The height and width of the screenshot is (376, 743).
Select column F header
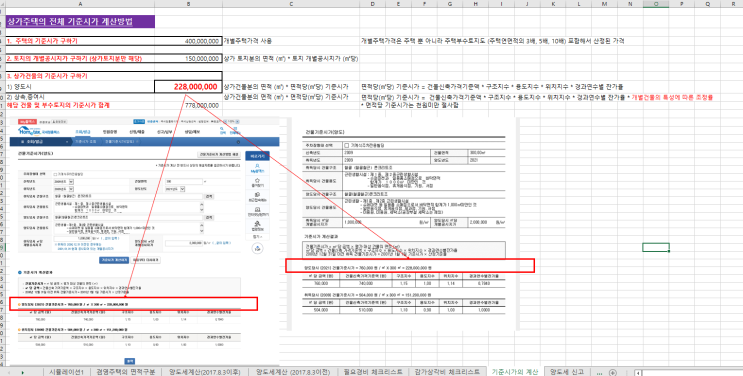pos(424,4)
